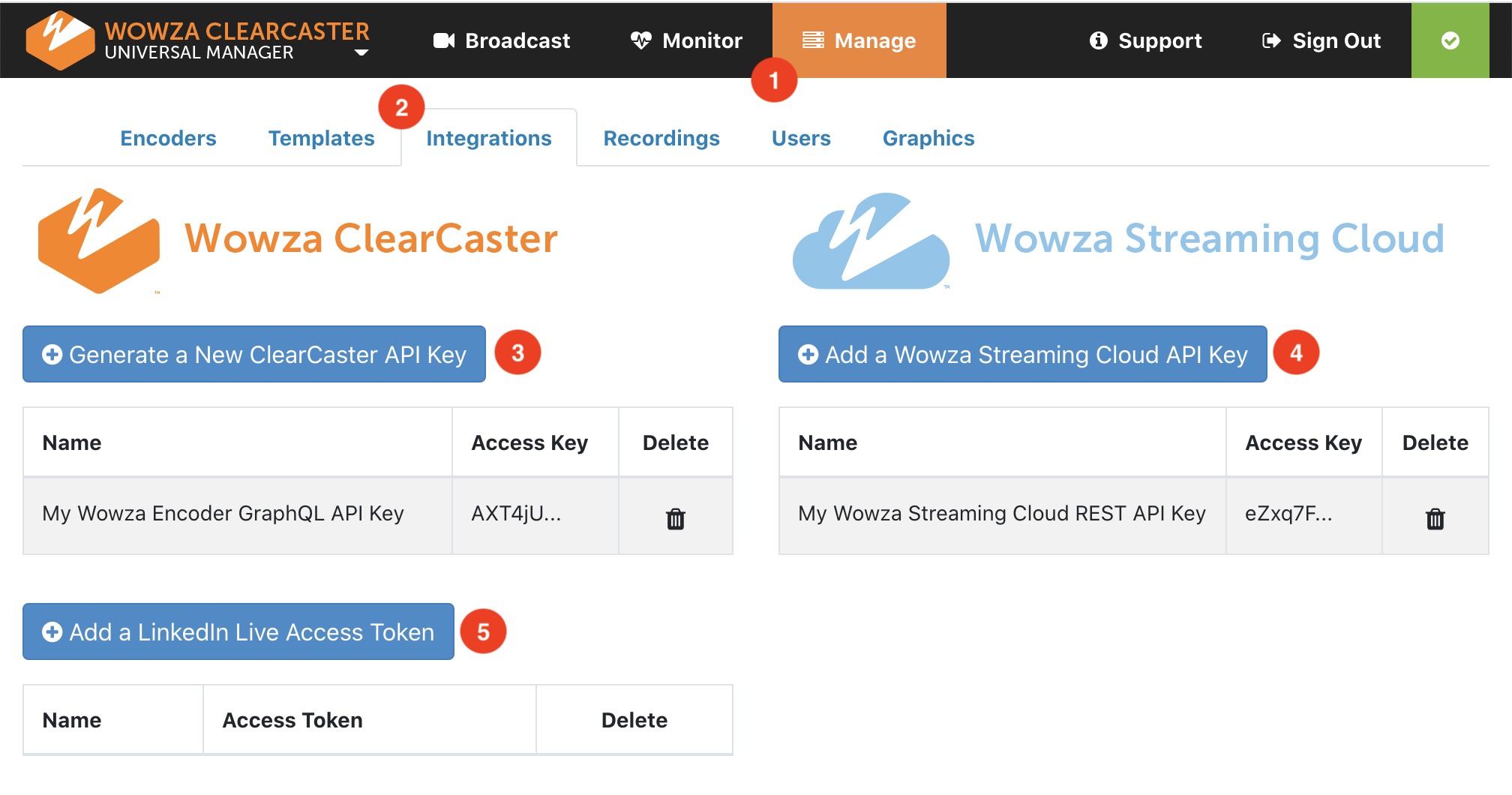
Task: Open the Broadcast menu
Action: (502, 40)
